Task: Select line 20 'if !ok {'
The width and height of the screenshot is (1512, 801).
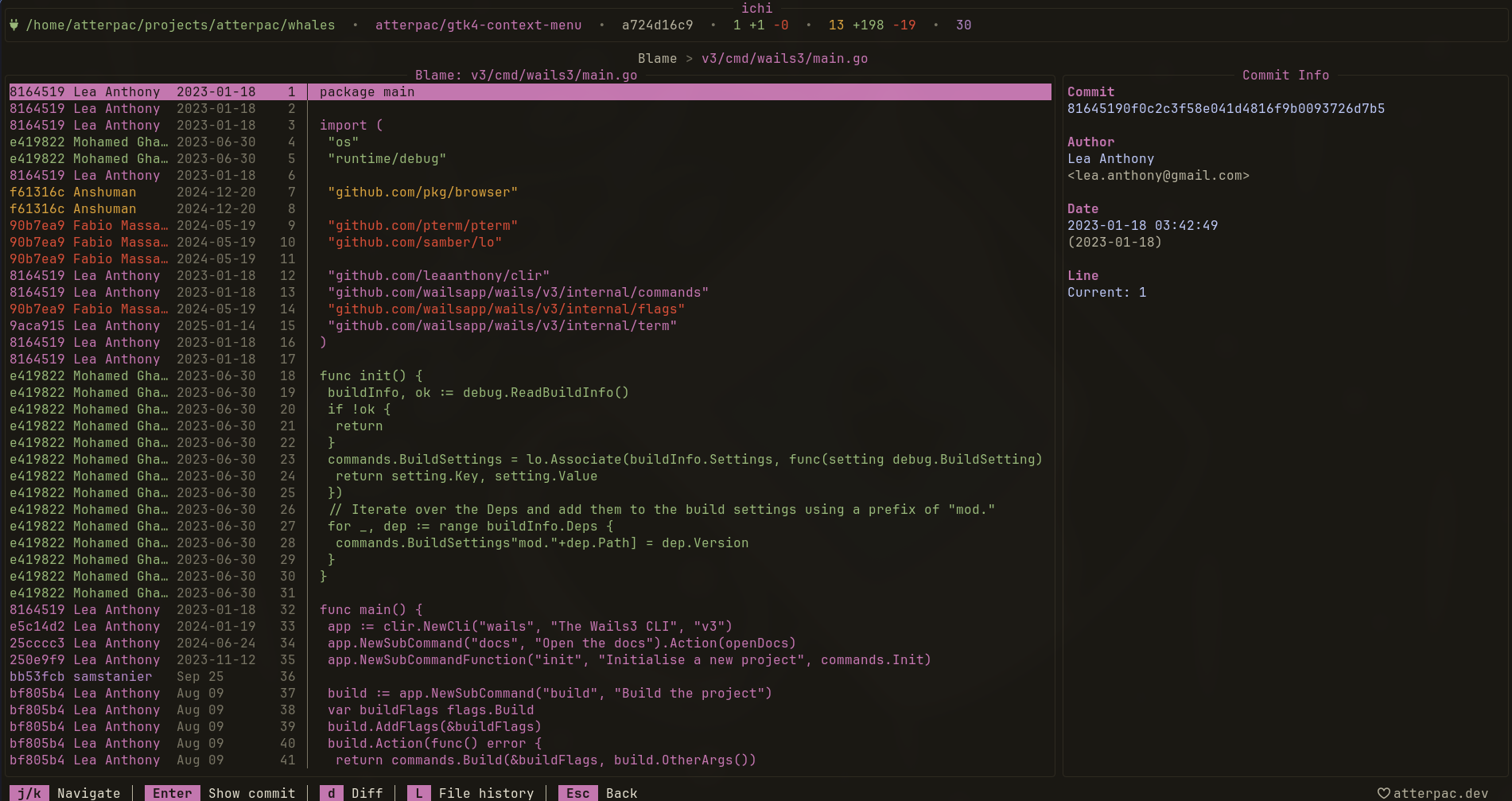Action: tap(530, 409)
